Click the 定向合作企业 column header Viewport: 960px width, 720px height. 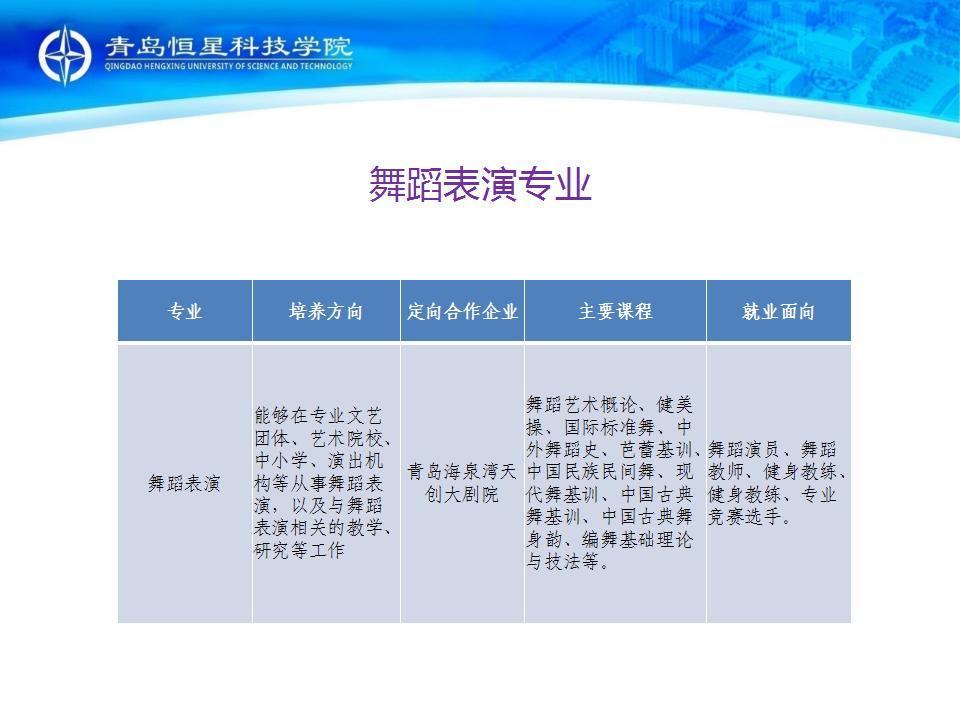pos(462,311)
